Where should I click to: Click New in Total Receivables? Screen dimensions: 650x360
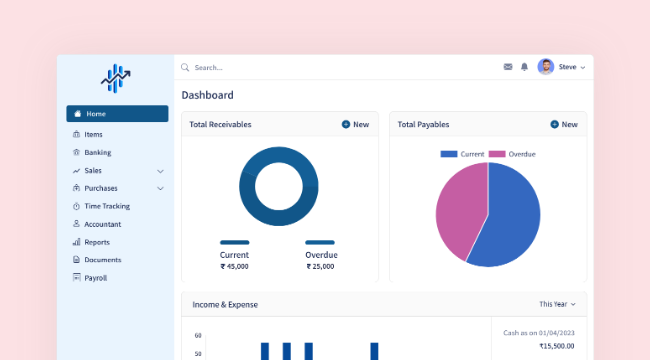(x=355, y=124)
